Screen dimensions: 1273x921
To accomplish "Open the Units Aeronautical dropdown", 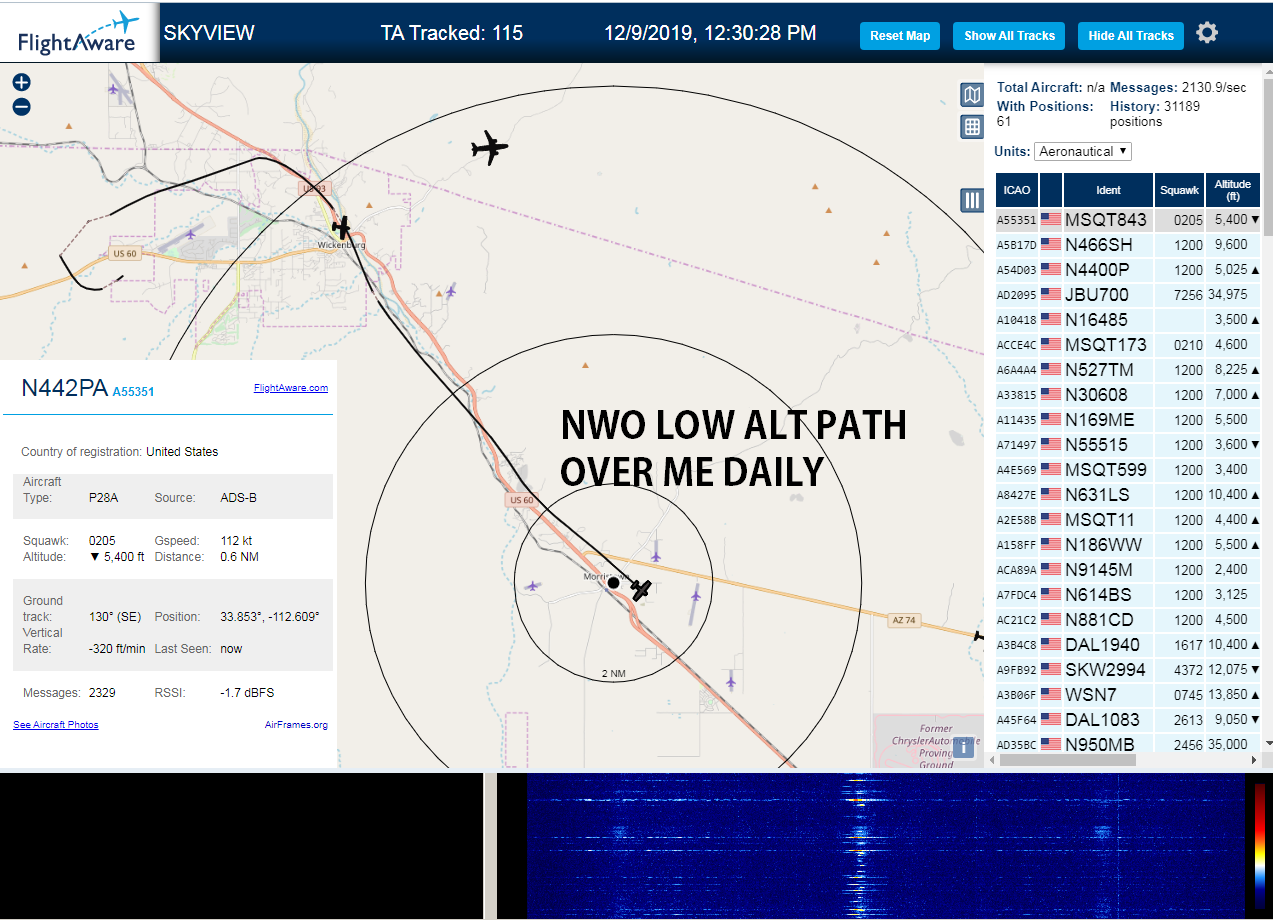I will (1083, 151).
